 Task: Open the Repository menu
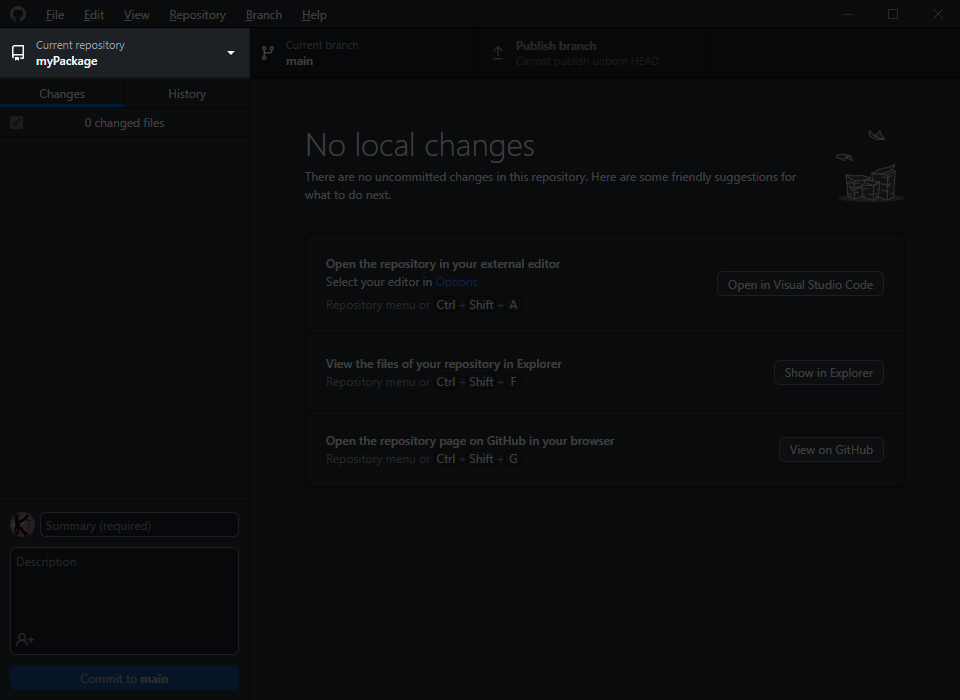pyautogui.click(x=197, y=15)
